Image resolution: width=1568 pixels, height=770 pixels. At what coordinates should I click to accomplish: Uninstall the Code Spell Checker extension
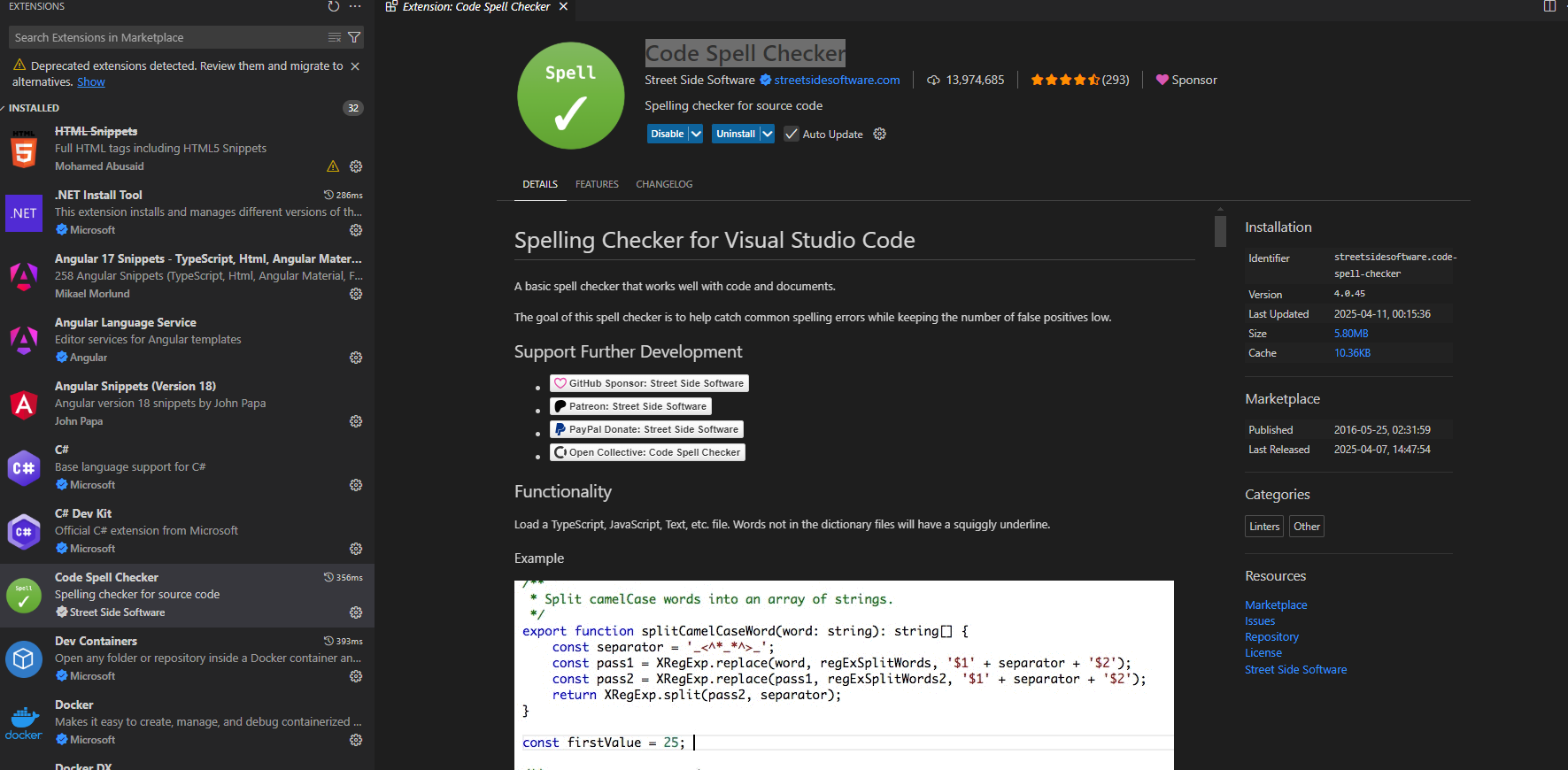[x=736, y=134]
